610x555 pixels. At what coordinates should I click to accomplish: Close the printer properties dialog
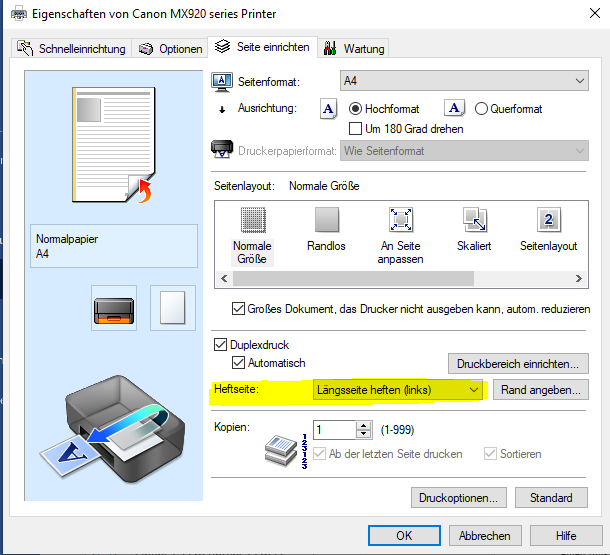pos(594,13)
